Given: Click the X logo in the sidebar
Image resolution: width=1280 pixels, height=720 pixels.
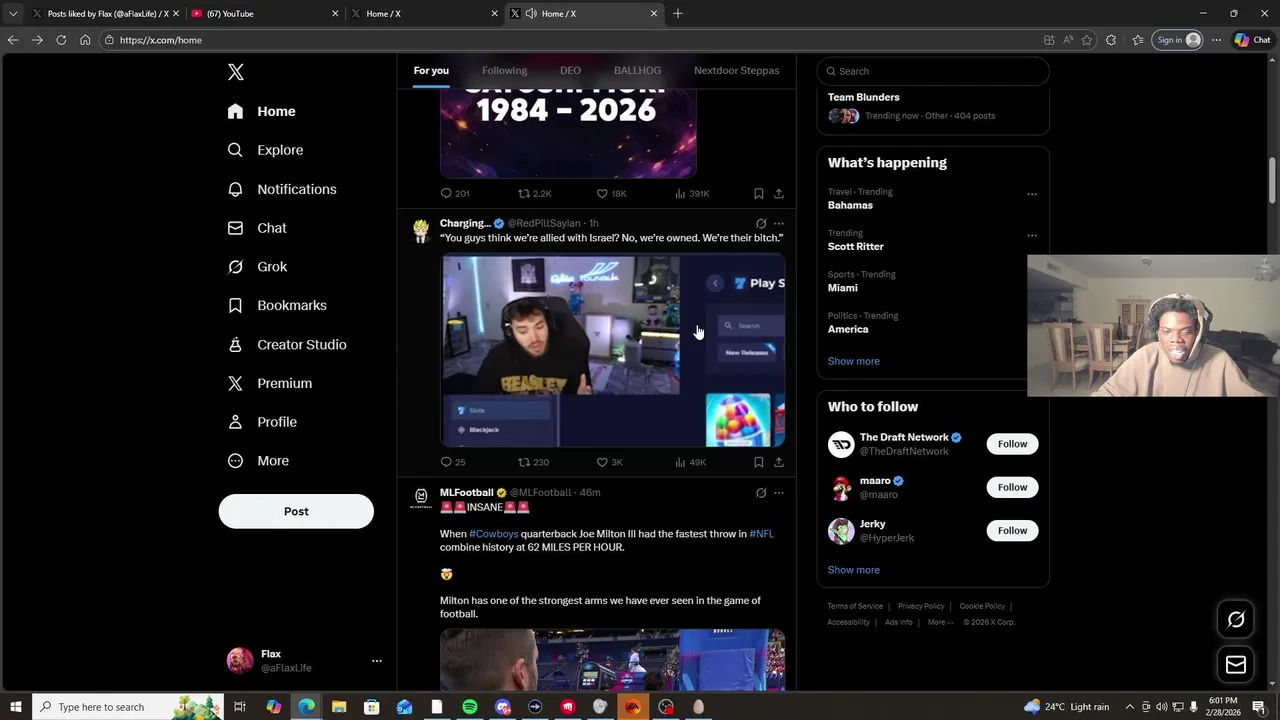Looking at the screenshot, I should [236, 72].
